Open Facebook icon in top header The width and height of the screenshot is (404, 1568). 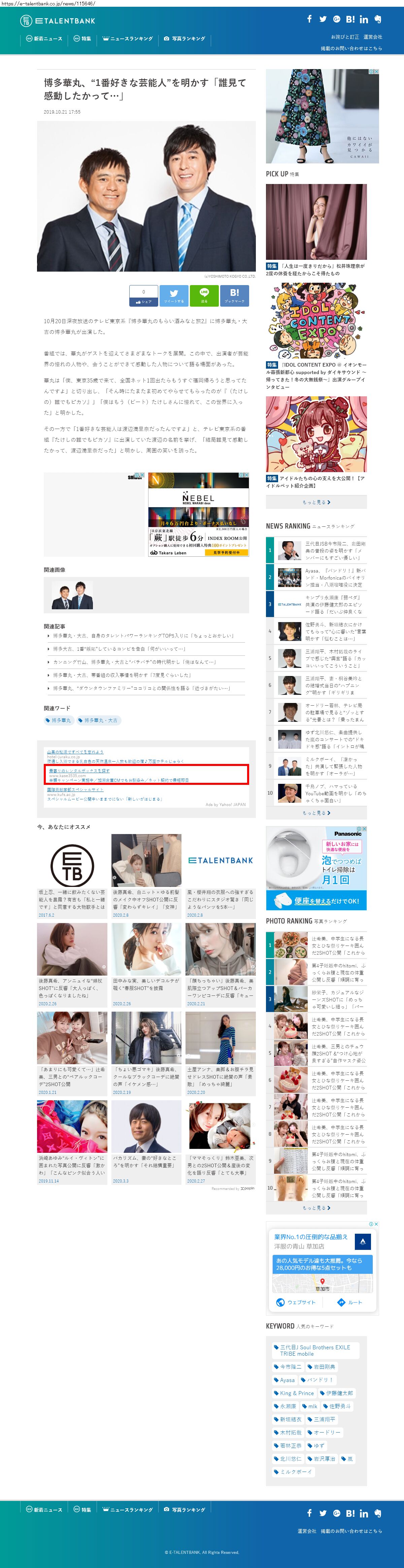click(x=309, y=19)
